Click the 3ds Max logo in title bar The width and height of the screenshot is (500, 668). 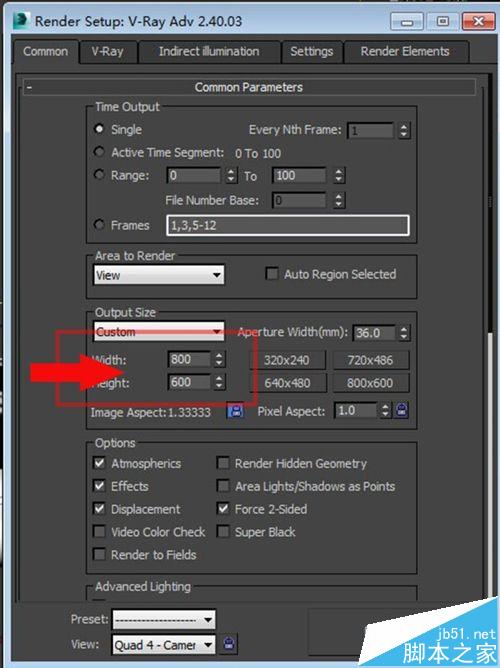(22, 21)
